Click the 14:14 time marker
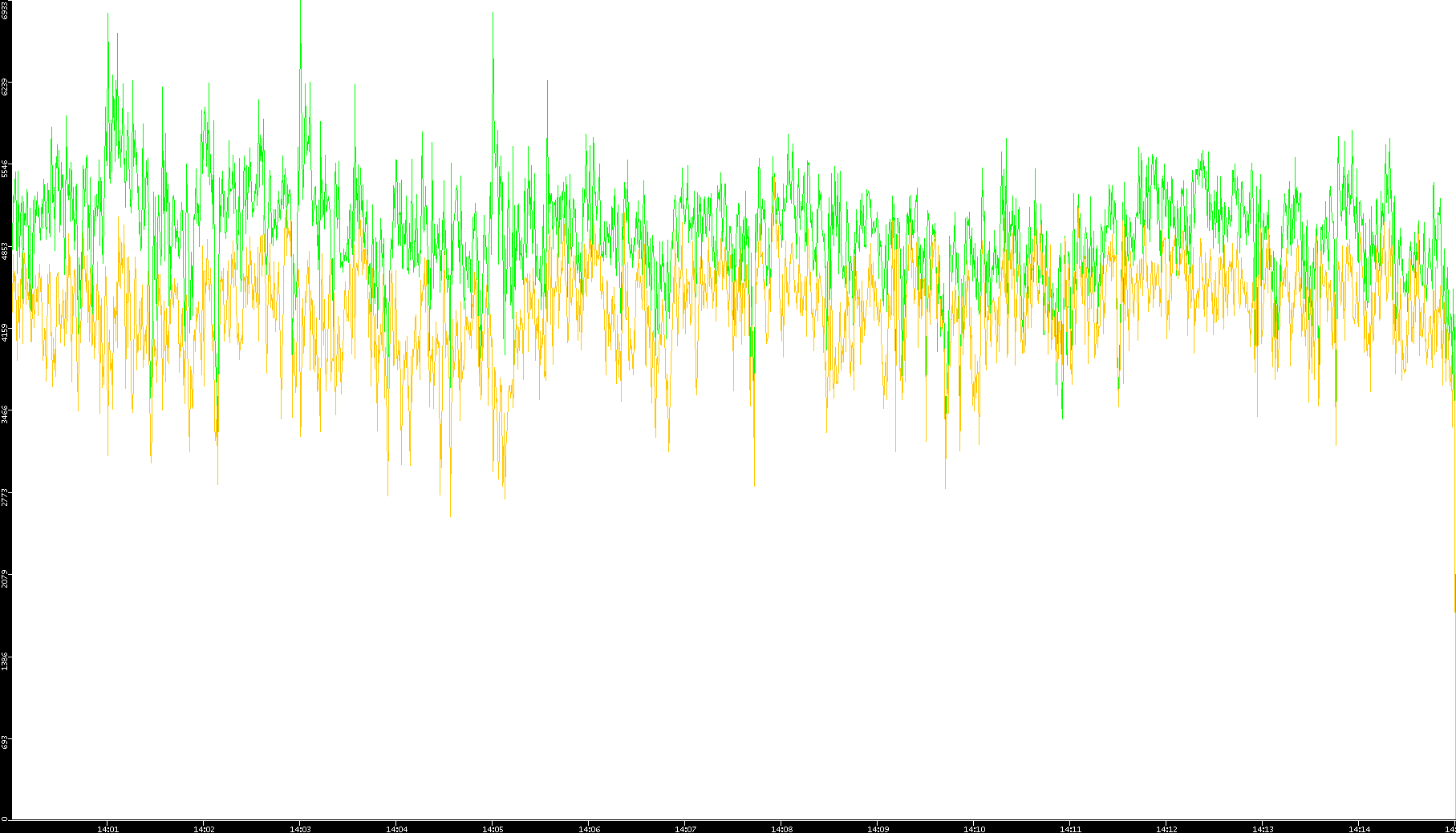This screenshot has width=1456, height=833. pyautogui.click(x=1359, y=829)
